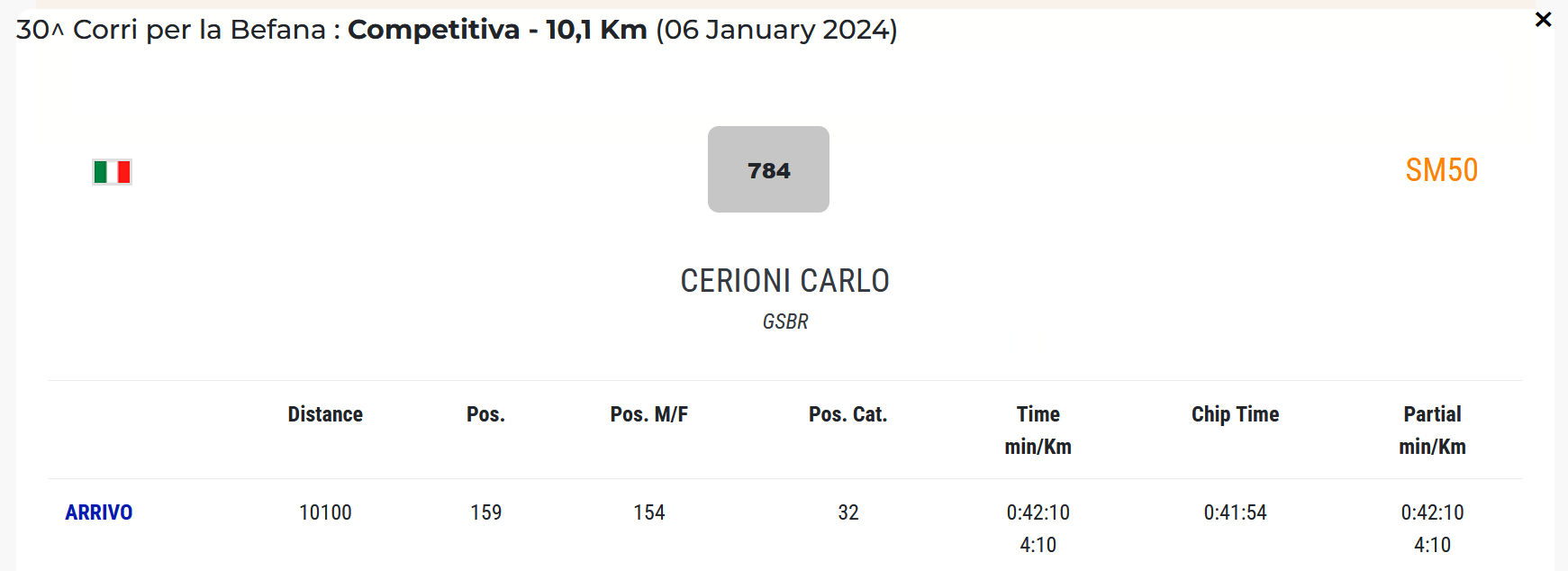The image size is (1568, 571).
Task: Click the Distance column header
Action: click(x=325, y=414)
